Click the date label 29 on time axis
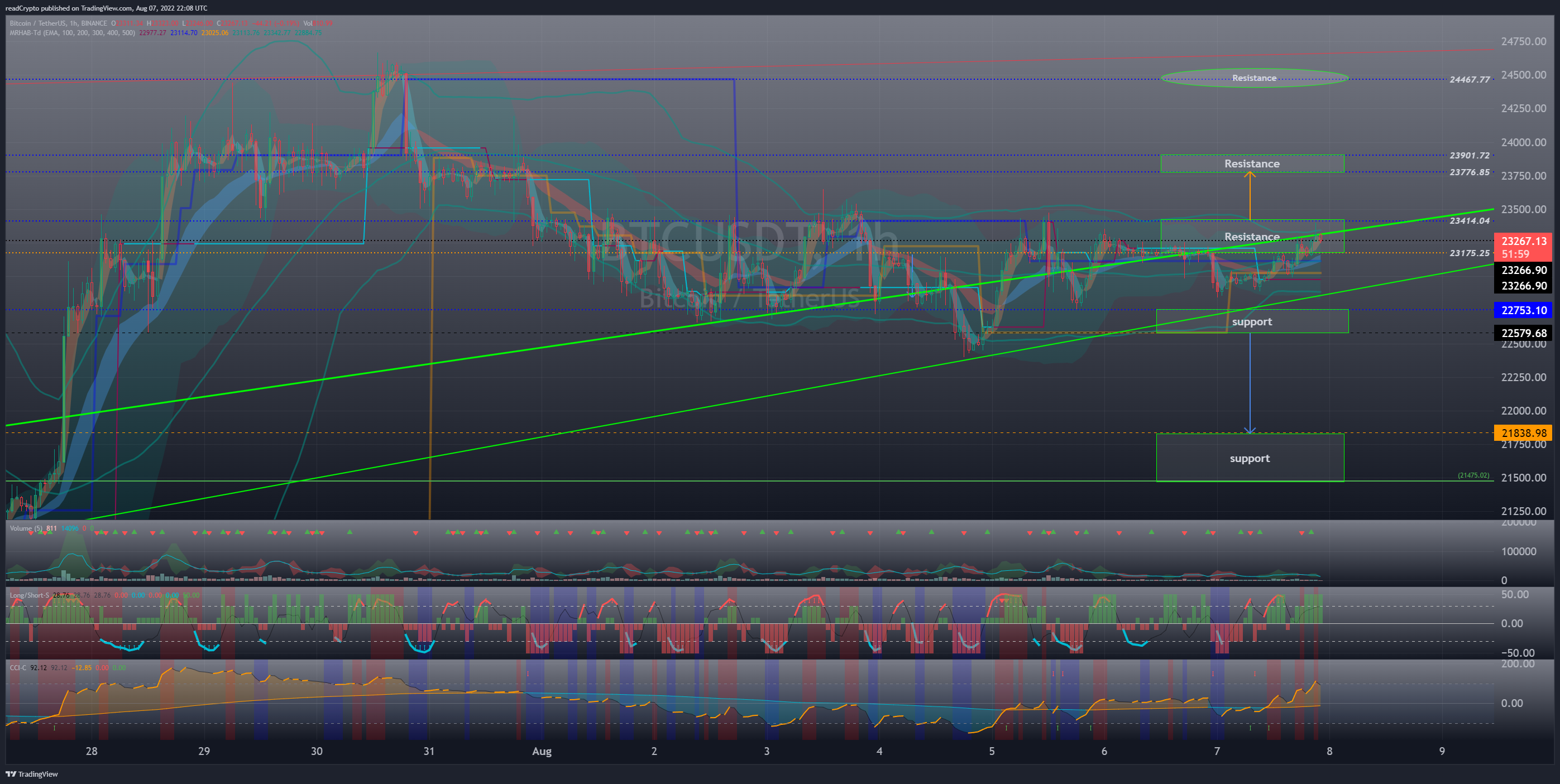Viewport: 1560px width, 784px height. point(204,751)
